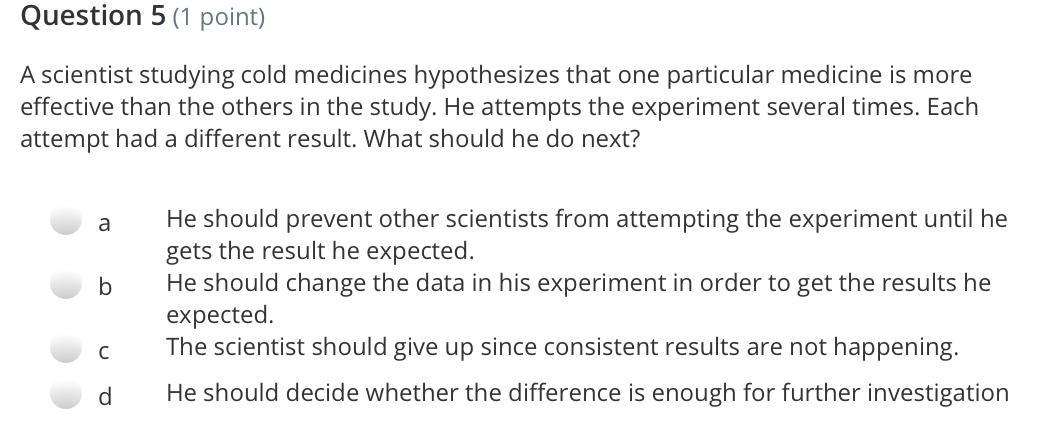Click the letter label 'd'
This screenshot has height=441, width=1054.
point(104,397)
